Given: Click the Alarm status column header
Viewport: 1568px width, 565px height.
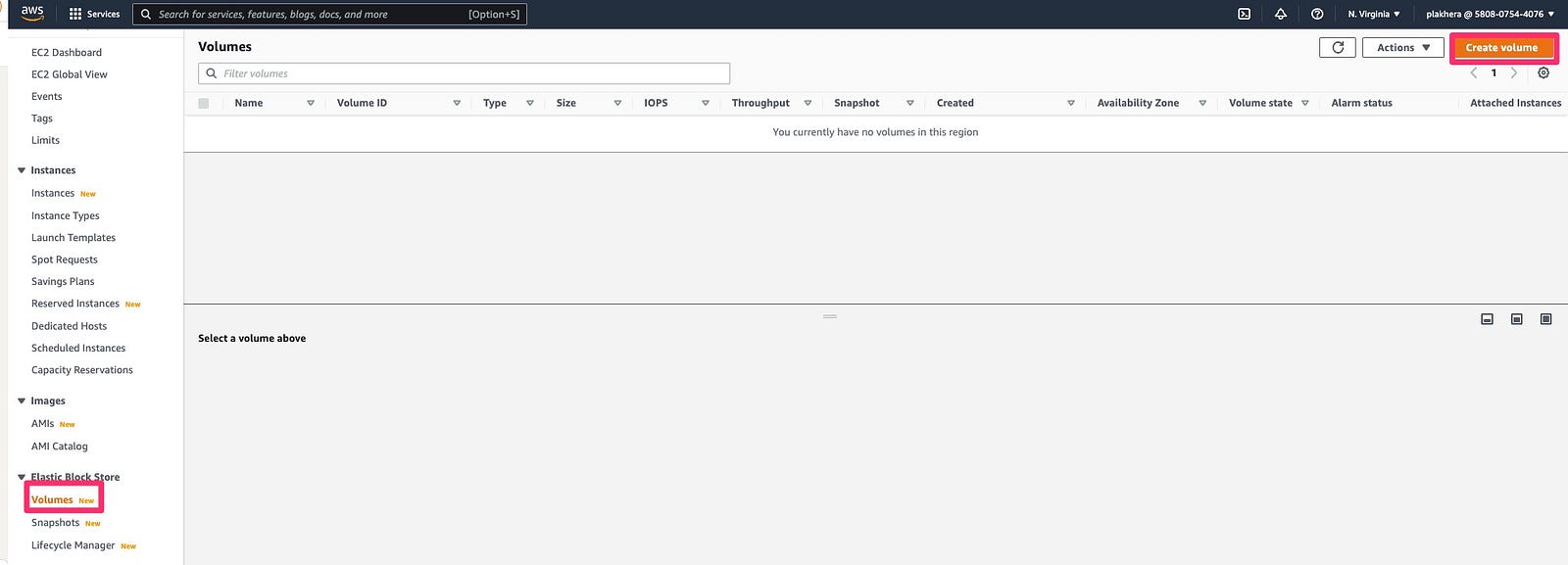Looking at the screenshot, I should [x=1361, y=103].
